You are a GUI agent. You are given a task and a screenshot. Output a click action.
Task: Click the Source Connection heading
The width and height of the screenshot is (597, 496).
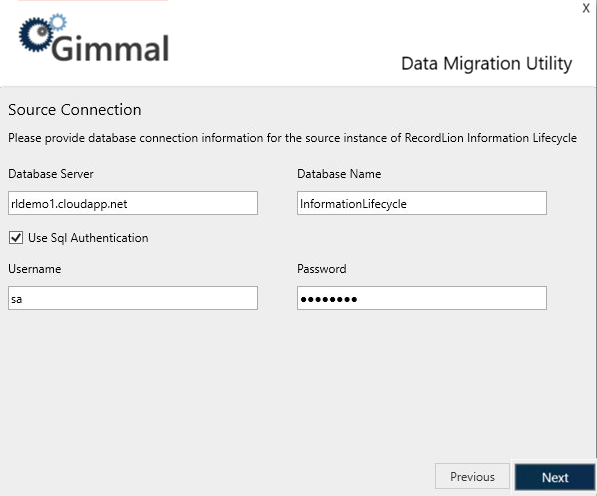(75, 110)
